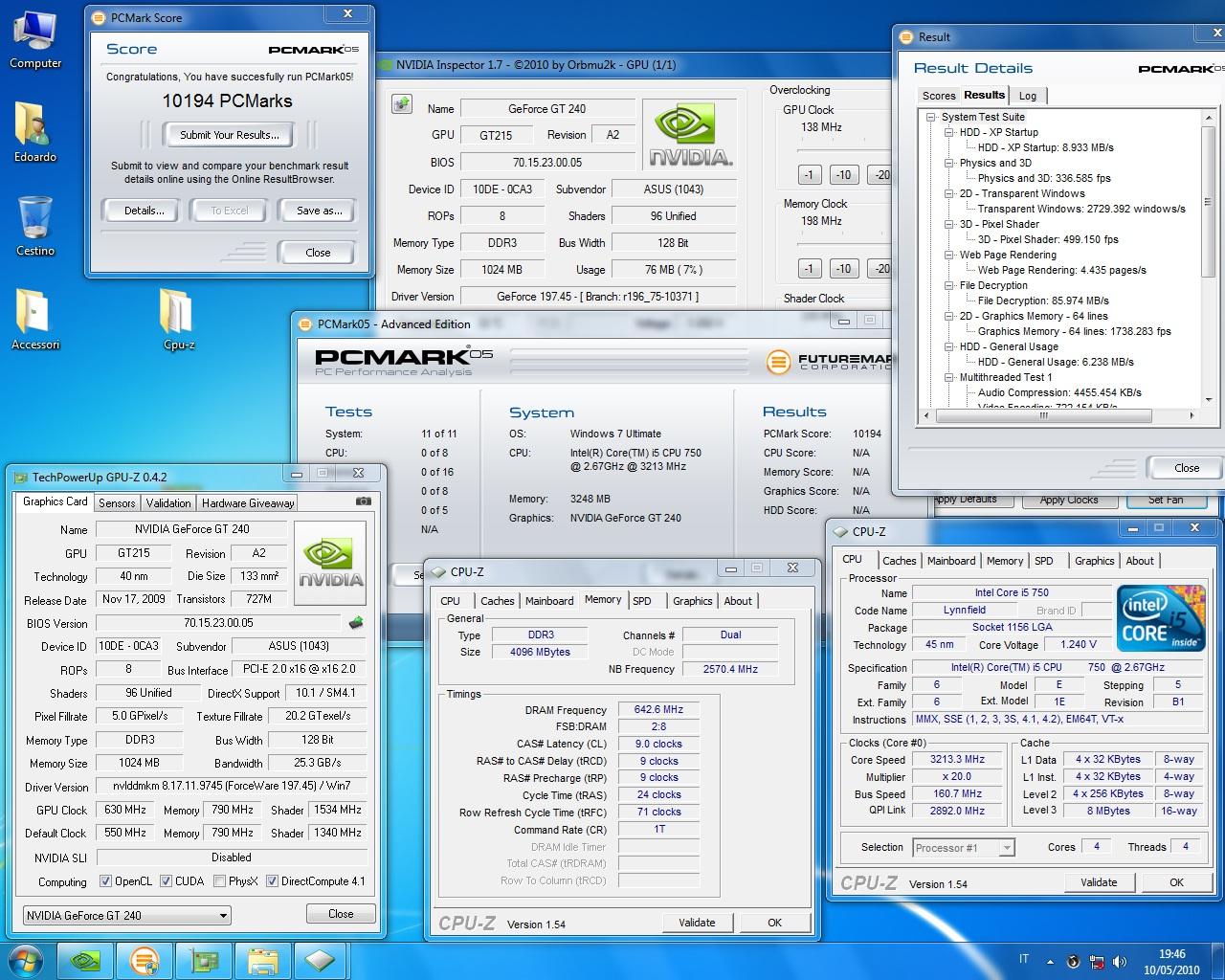Viewport: 1225px width, 980px height.
Task: Click the GPU-Z screenshot camera icon
Action: pos(364,501)
